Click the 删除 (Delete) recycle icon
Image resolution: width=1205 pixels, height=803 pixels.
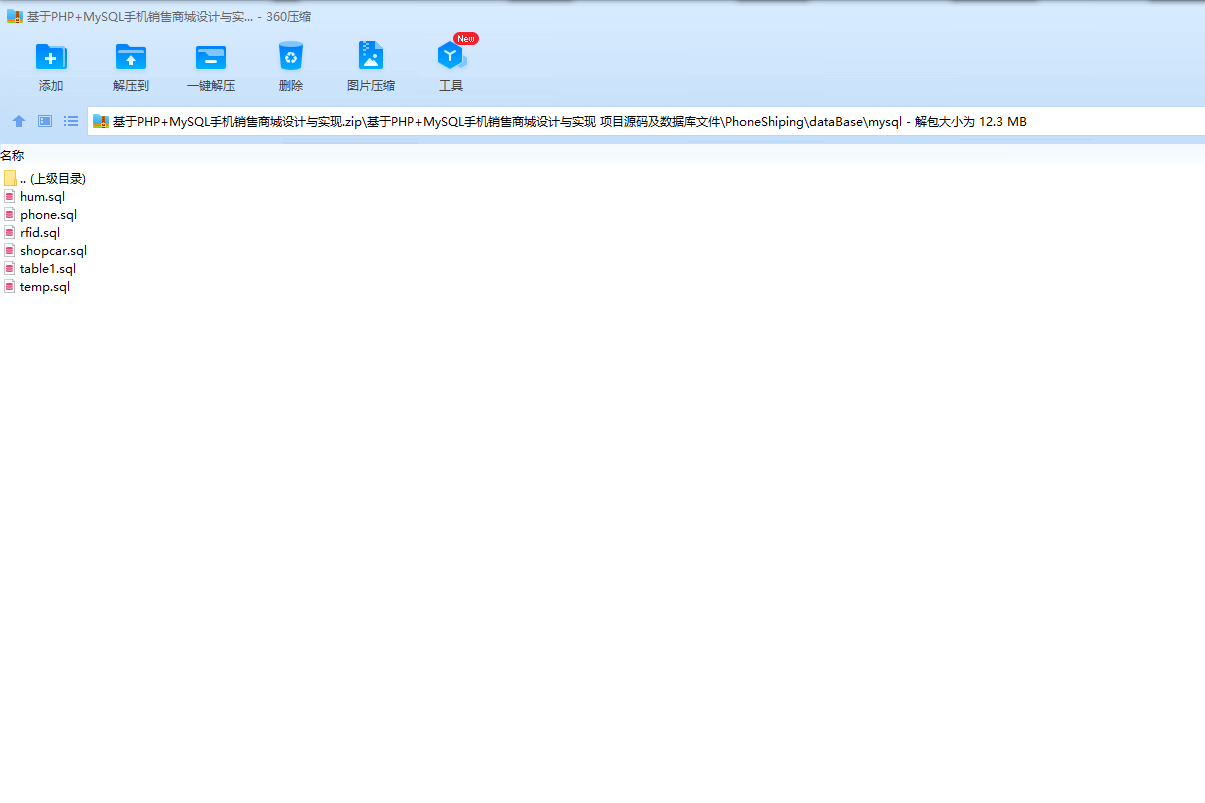click(291, 56)
